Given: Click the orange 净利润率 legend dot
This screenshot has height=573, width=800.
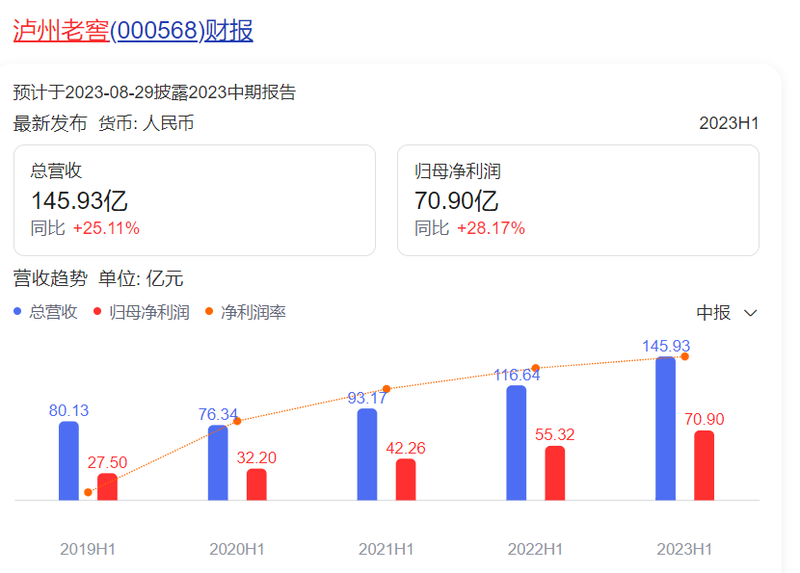Looking at the screenshot, I should click(209, 311).
